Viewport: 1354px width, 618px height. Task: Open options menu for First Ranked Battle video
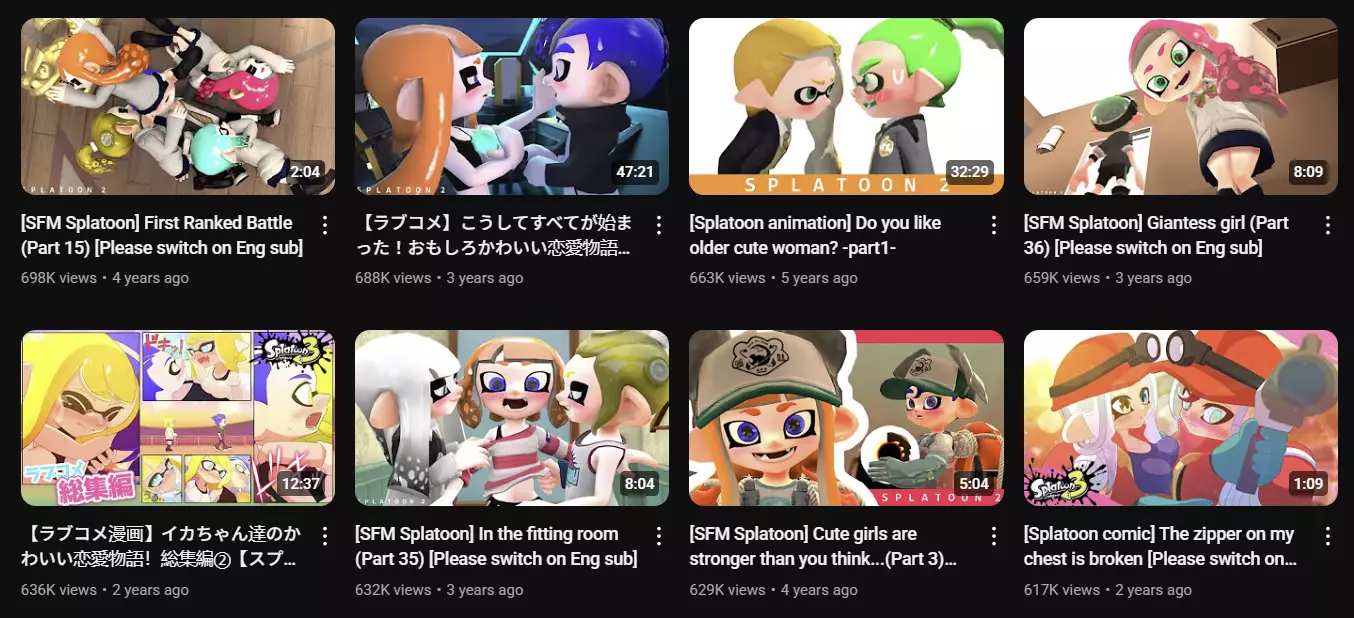point(325,225)
